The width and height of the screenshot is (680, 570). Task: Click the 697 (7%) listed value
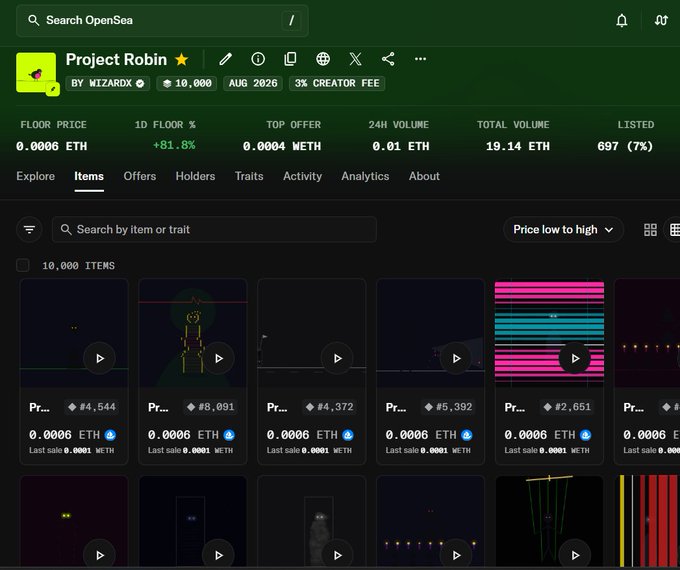click(x=625, y=146)
